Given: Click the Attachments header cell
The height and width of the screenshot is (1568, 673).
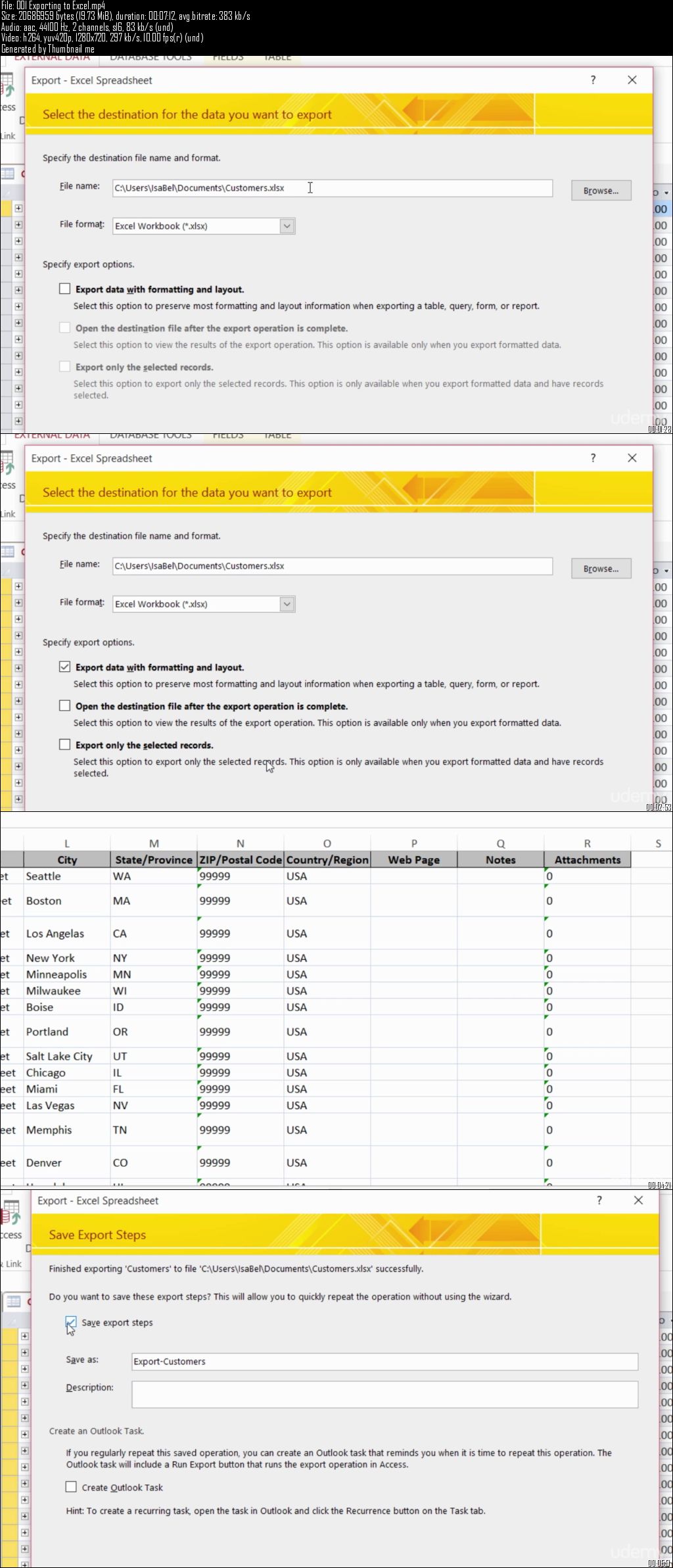Looking at the screenshot, I should point(588,860).
